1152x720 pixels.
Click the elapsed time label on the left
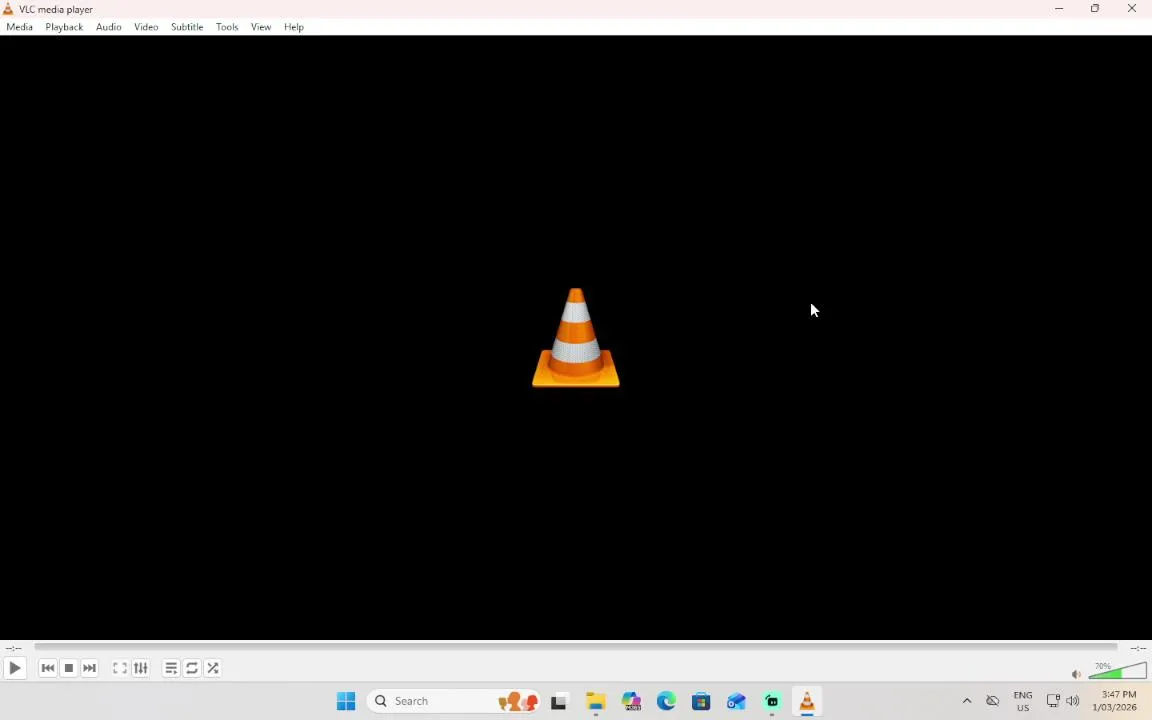coord(13,648)
